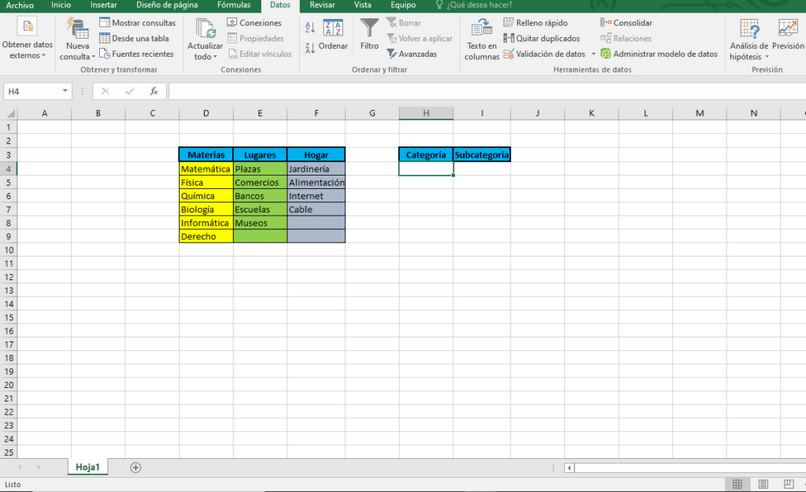Switch to Page Layout view in status bar
The height and width of the screenshot is (492, 806).
click(763, 484)
